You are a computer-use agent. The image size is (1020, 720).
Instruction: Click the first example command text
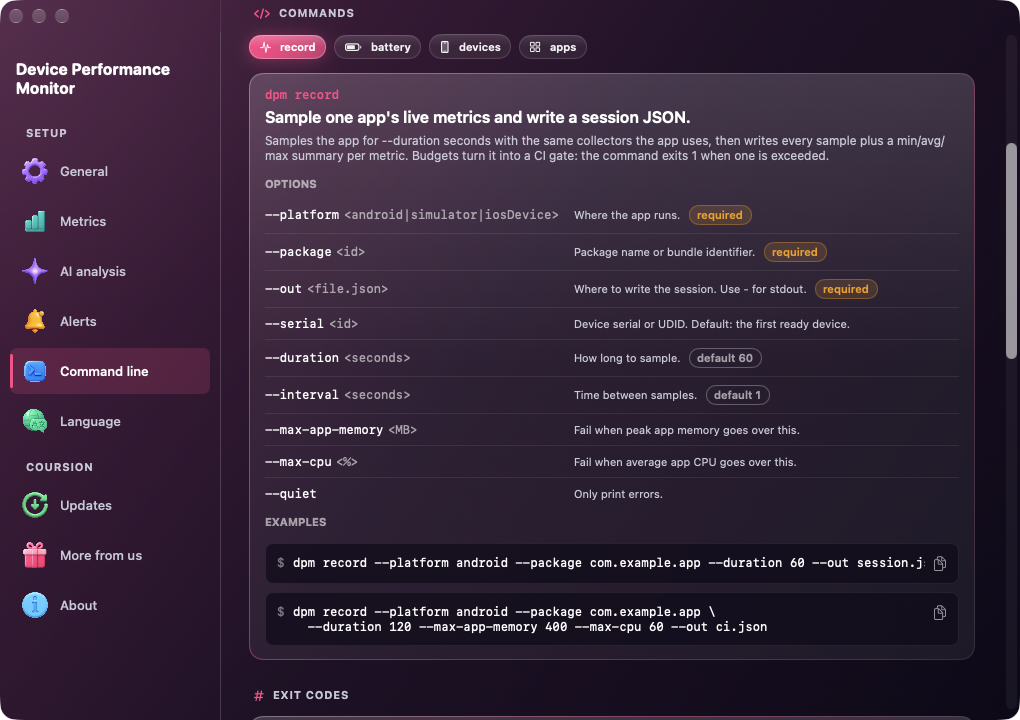[x=608, y=563]
